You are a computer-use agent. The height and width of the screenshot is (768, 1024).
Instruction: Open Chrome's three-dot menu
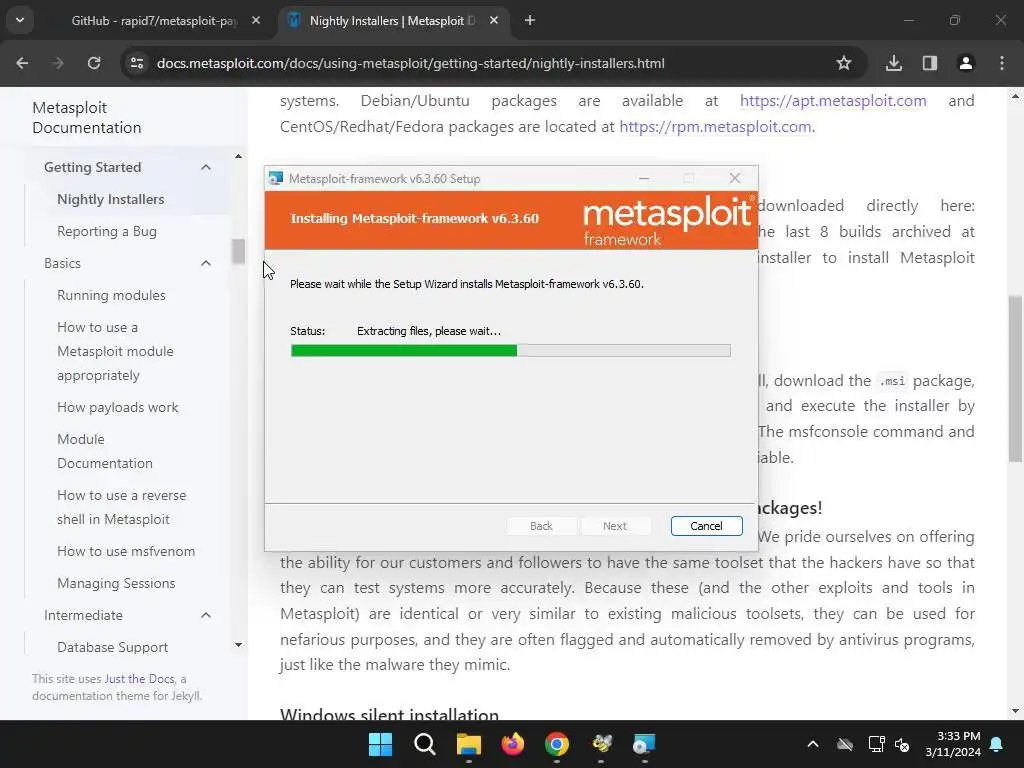1002,63
